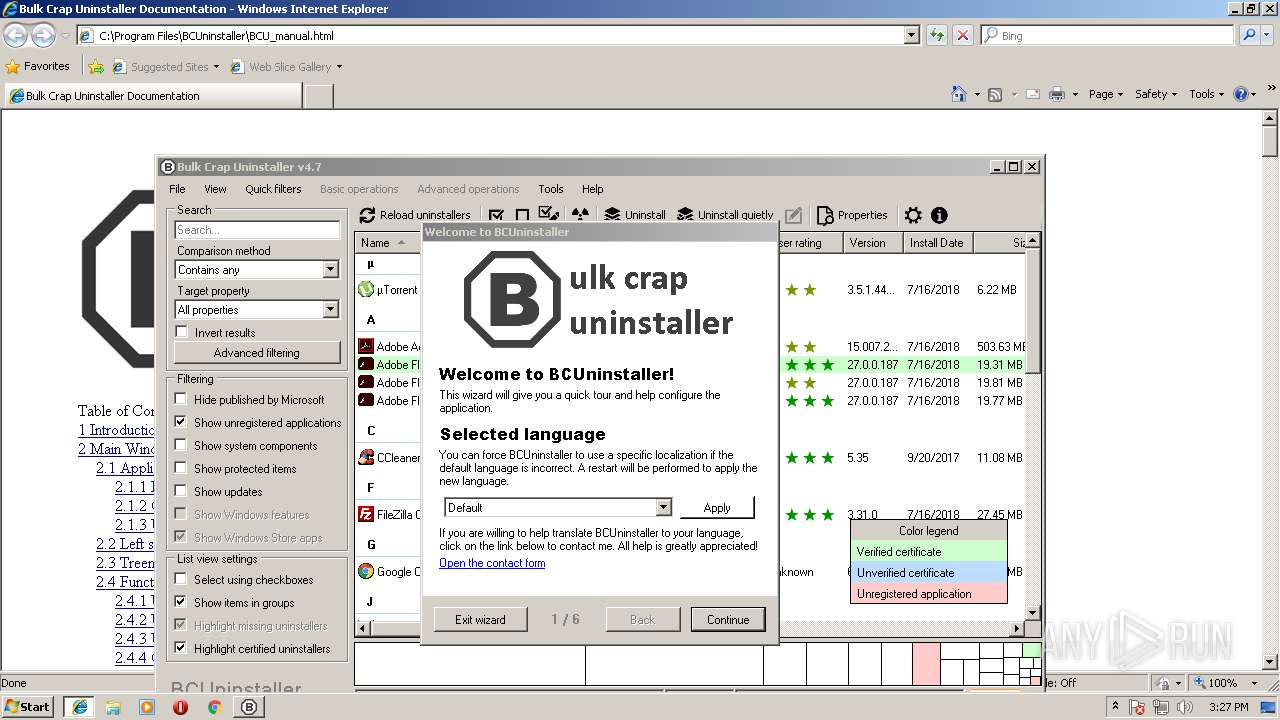
Task: Click the deselect-all empty box toolbar icon
Action: 522,215
